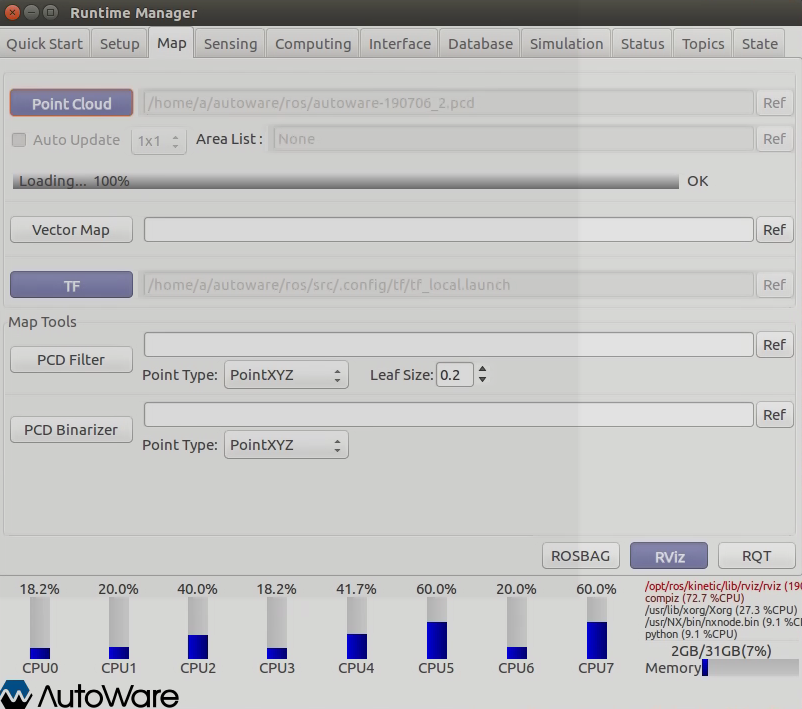
Task: Increase Leaf Size with the up arrow
Action: [482, 369]
